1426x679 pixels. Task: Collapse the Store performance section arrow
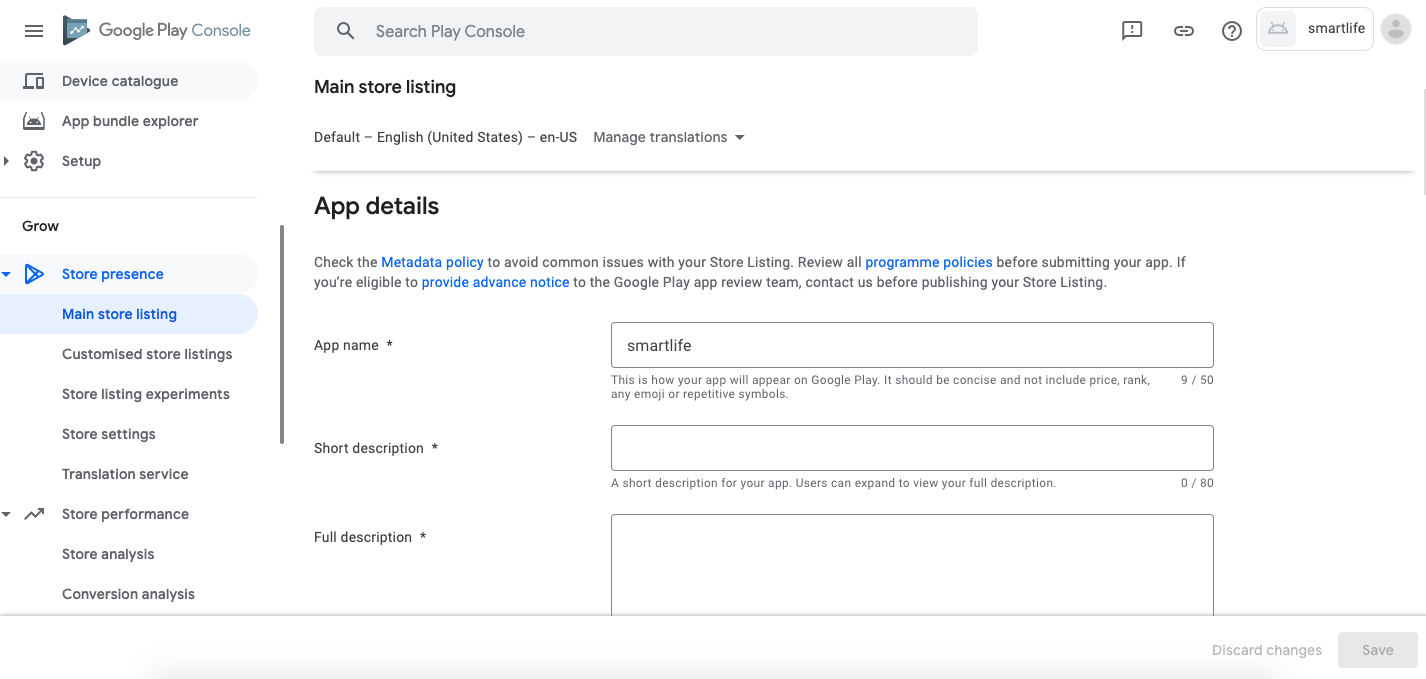point(7,514)
